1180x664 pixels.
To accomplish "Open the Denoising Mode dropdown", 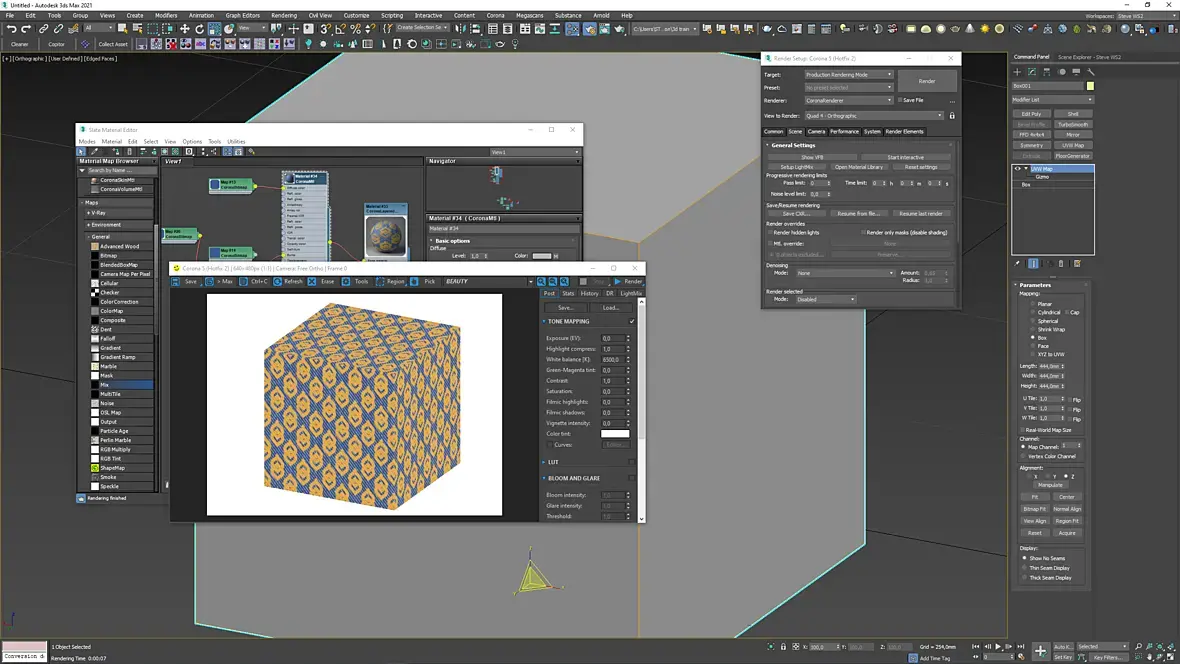I will tap(845, 273).
